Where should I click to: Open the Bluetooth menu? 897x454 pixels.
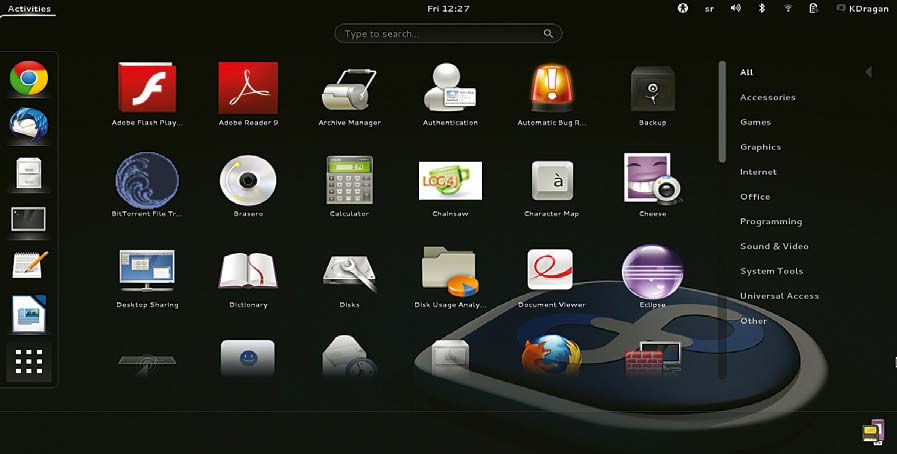coord(761,9)
